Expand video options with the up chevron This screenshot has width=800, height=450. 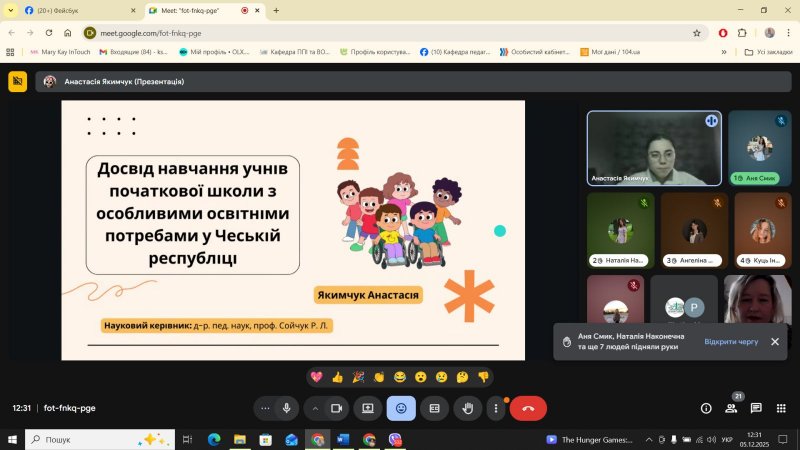coord(315,408)
